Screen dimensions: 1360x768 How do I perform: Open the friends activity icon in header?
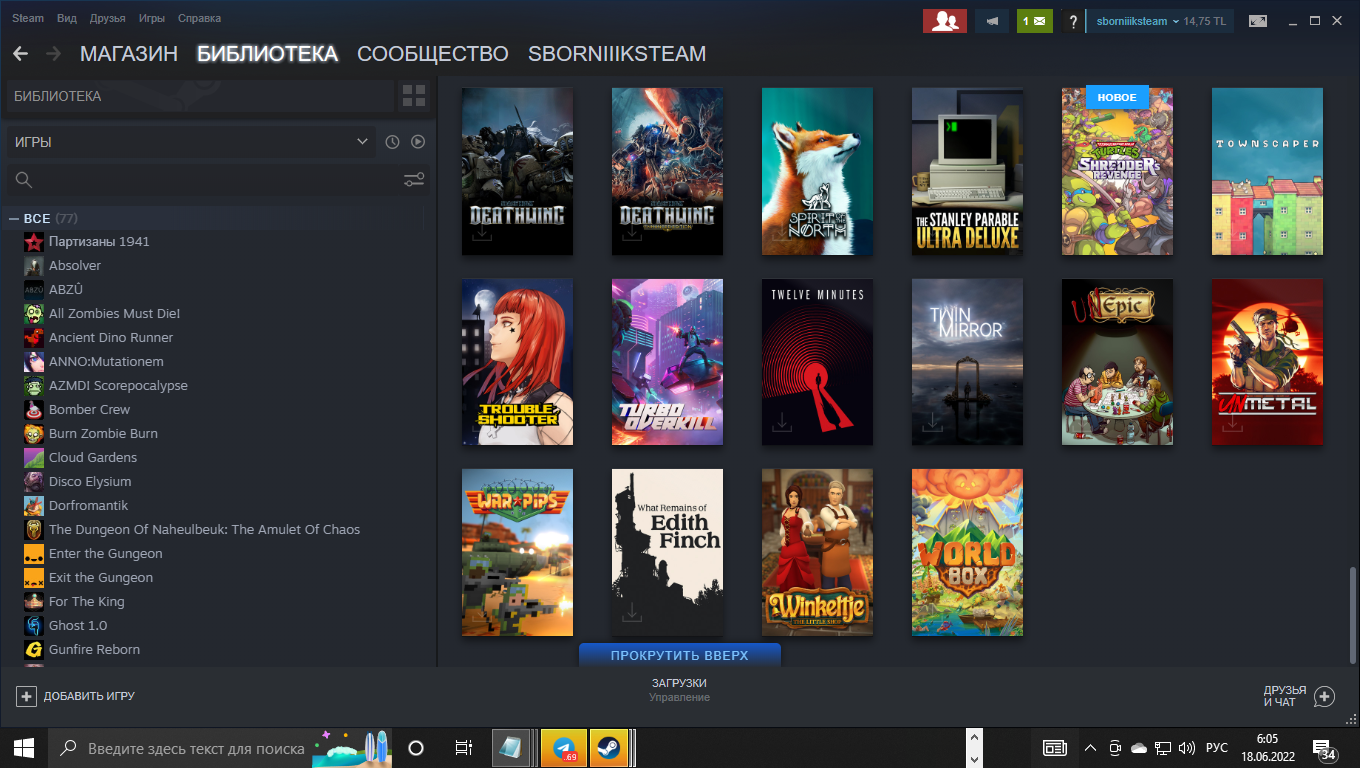941,21
